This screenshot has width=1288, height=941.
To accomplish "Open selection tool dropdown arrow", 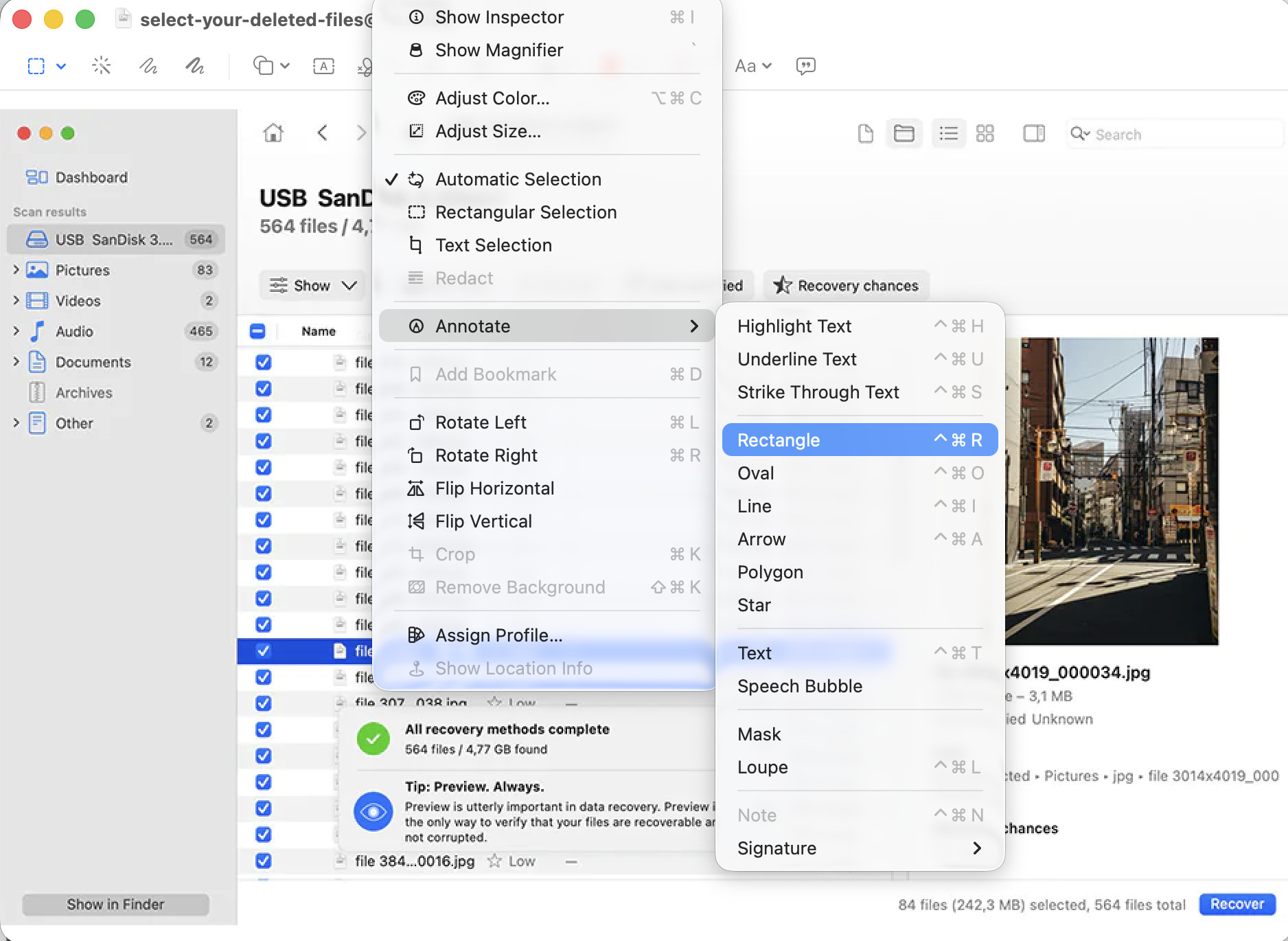I will (61, 66).
